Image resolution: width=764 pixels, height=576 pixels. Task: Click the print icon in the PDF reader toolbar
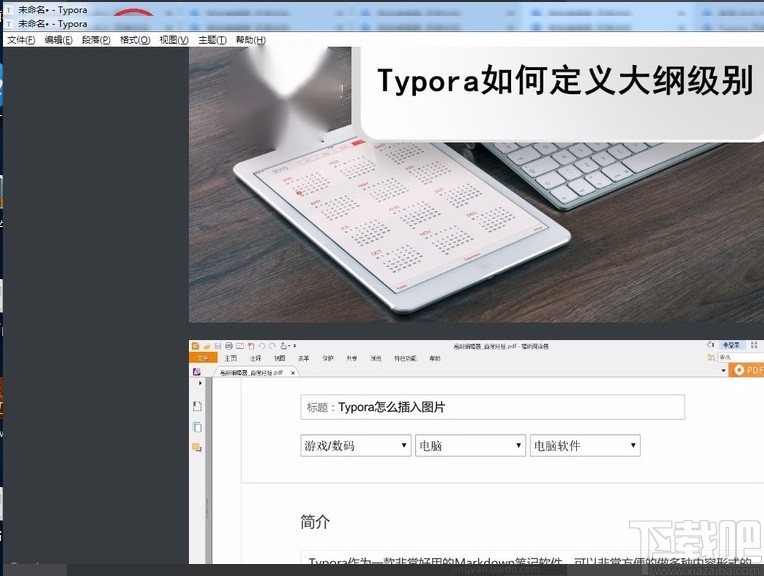click(229, 346)
